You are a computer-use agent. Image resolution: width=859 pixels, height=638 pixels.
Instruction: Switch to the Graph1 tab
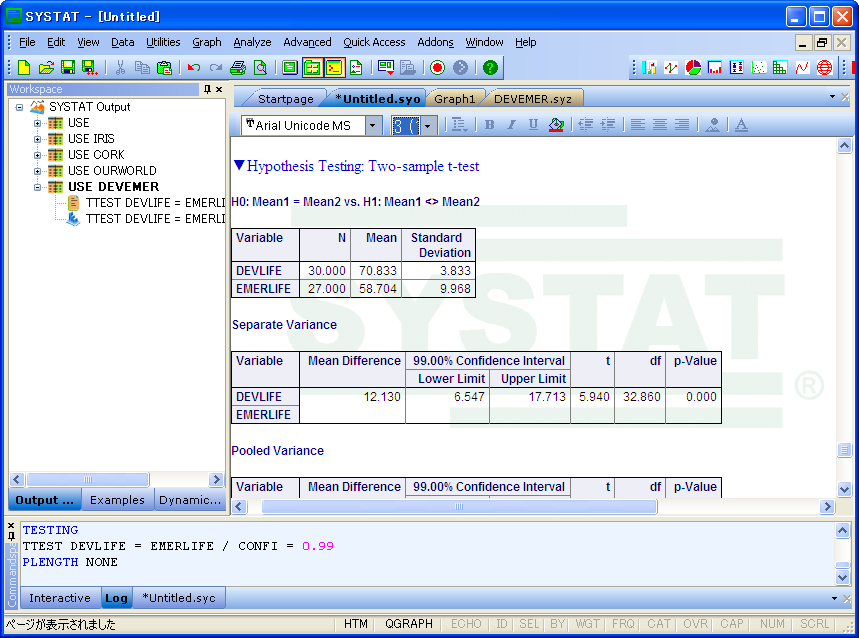(454, 99)
